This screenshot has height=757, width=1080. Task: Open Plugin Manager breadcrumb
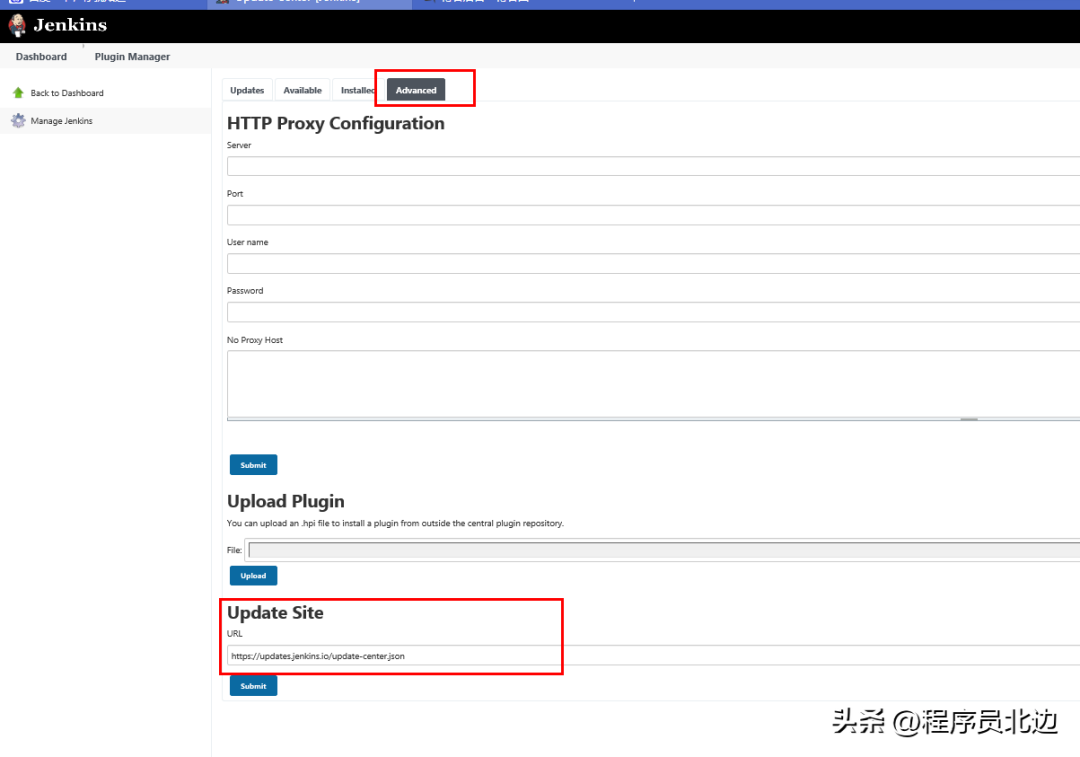[132, 56]
